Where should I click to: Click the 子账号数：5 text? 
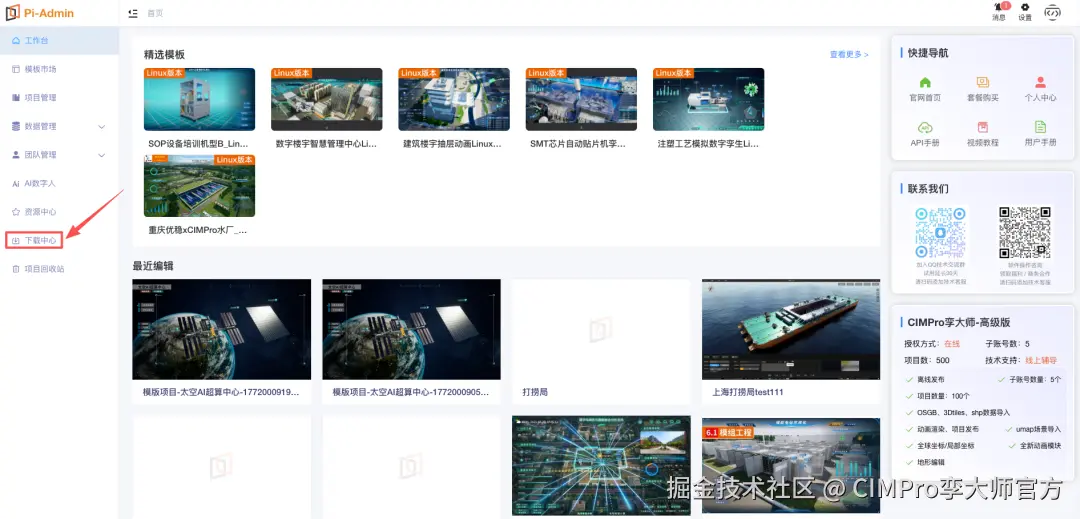click(1008, 343)
